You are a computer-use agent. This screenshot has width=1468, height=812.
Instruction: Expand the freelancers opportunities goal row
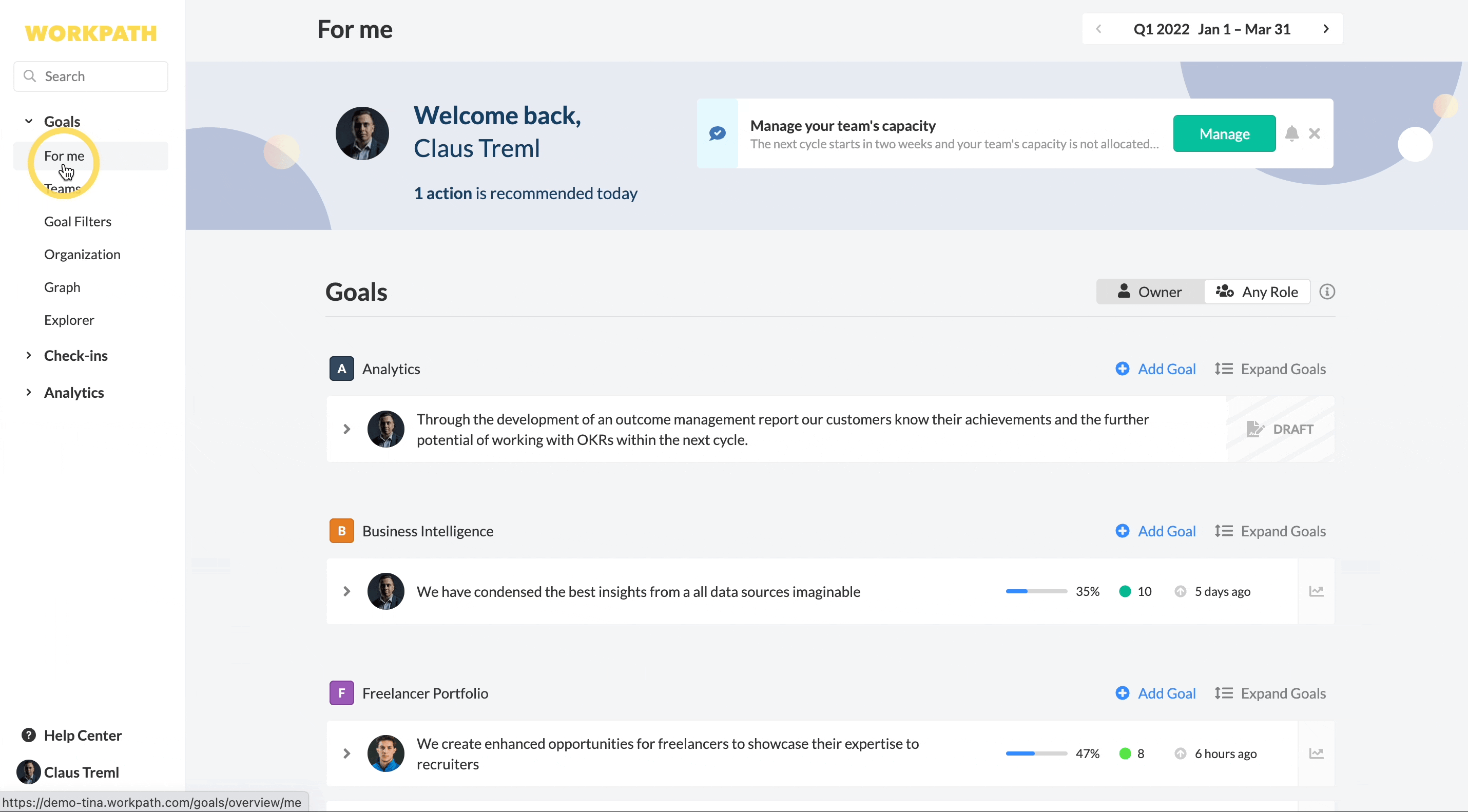coord(346,753)
